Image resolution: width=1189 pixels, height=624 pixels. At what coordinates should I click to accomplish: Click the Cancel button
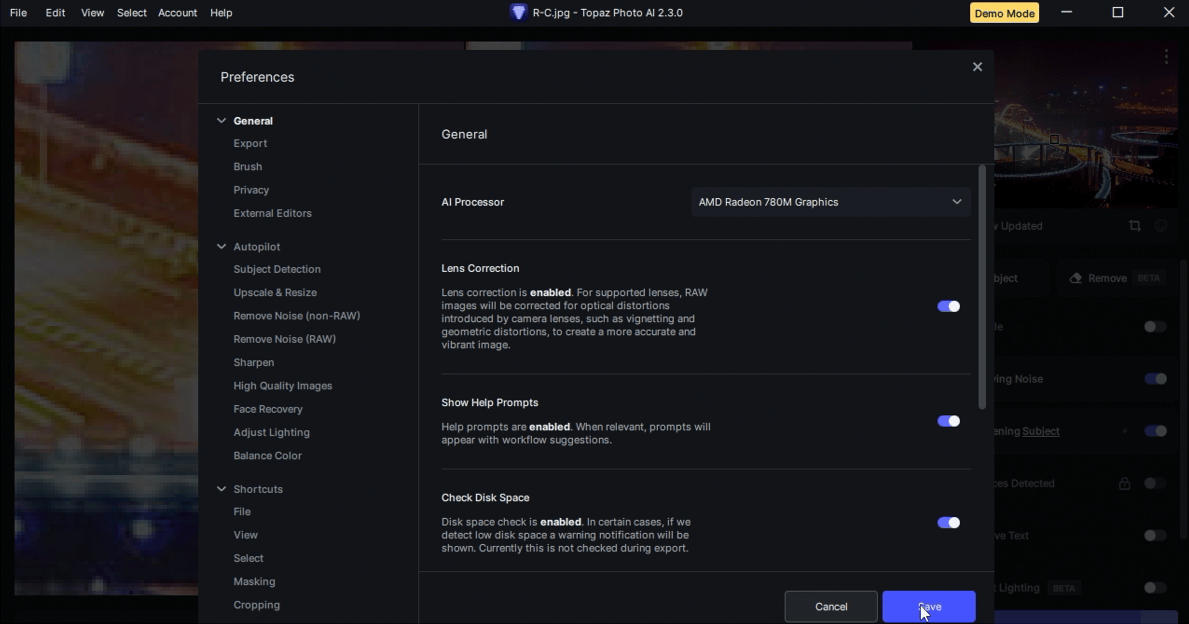831,607
